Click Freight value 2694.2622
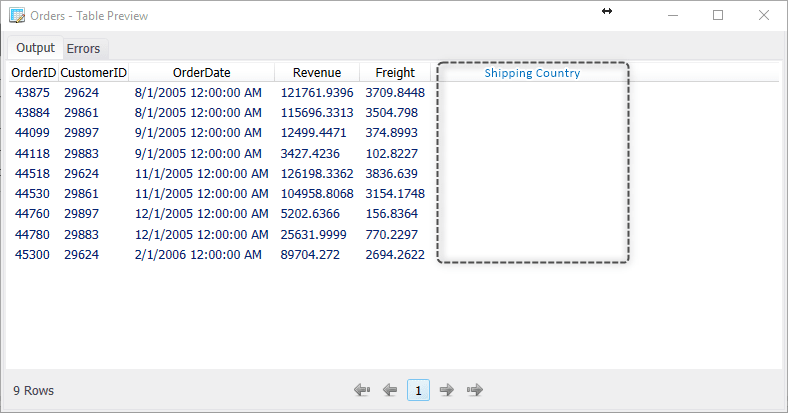Viewport: 788px width, 413px height. [x=395, y=255]
